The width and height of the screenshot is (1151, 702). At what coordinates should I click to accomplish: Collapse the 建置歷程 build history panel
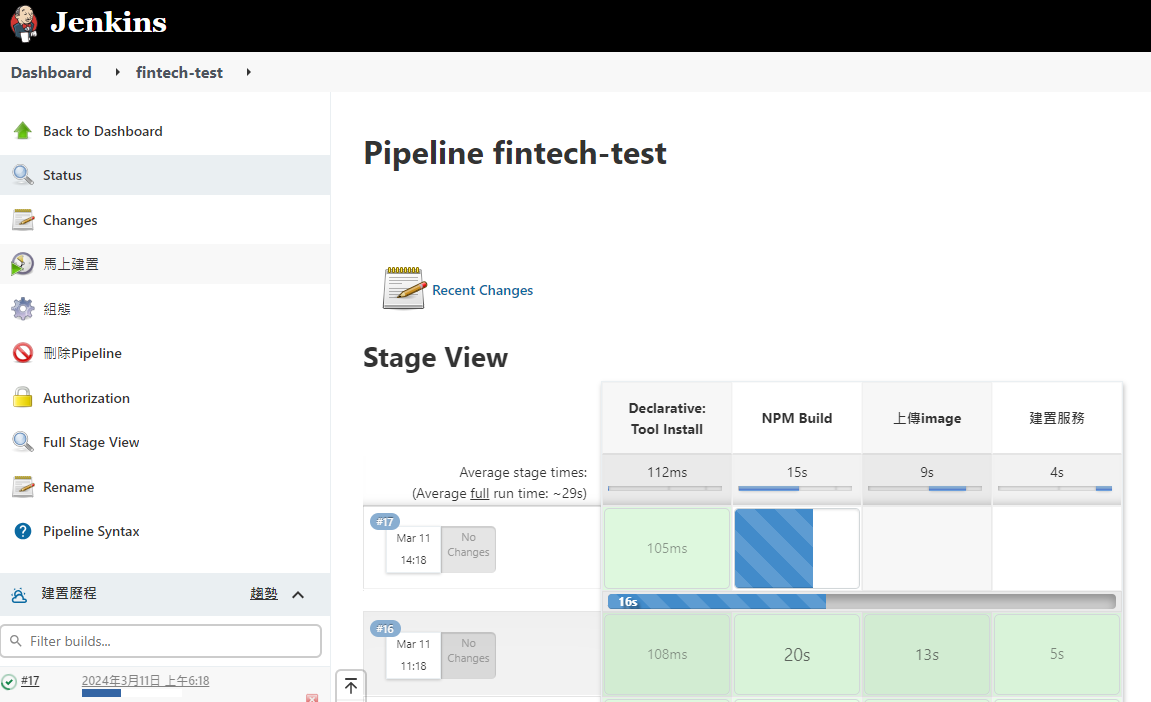tap(298, 595)
